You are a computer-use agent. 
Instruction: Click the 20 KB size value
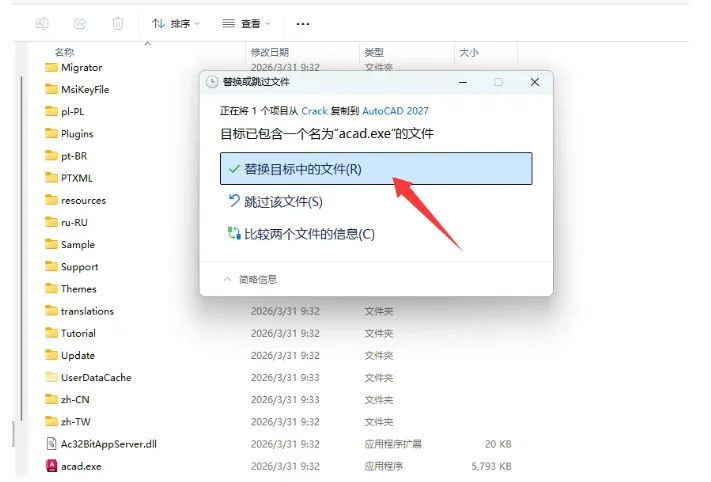498,444
